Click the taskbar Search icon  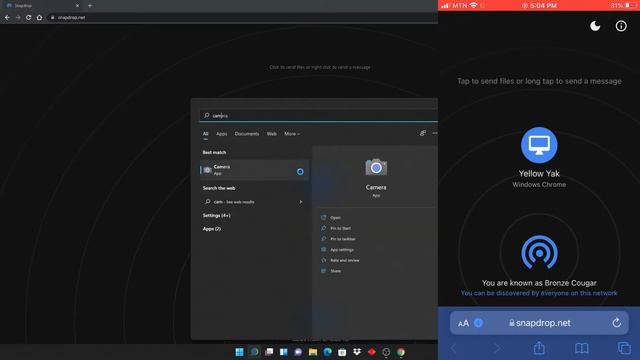(254, 352)
